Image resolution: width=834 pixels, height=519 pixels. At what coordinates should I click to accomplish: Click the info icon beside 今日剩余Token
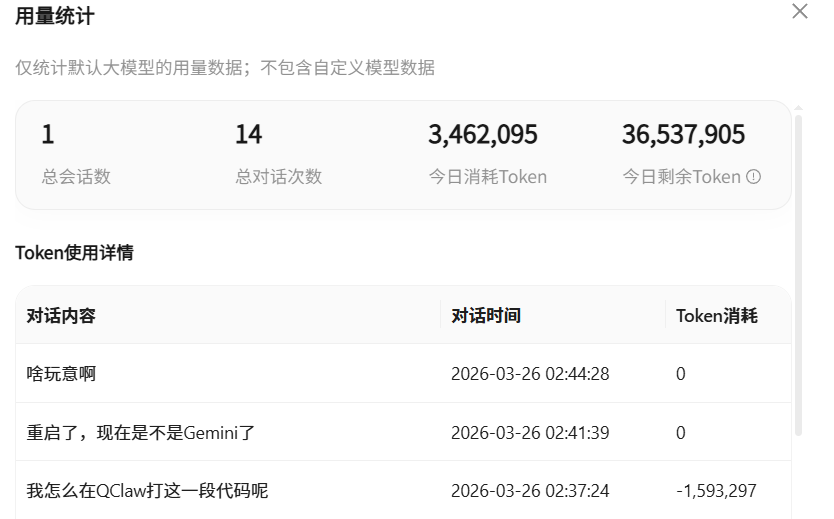pyautogui.click(x=753, y=177)
